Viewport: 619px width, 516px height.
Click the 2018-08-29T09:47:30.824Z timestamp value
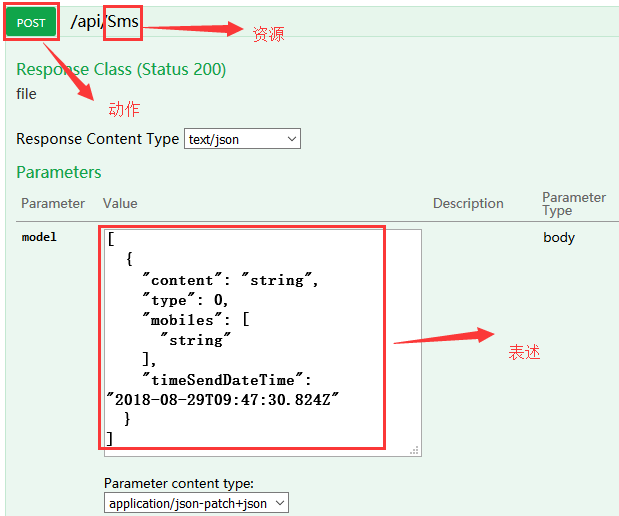pyautogui.click(x=223, y=400)
